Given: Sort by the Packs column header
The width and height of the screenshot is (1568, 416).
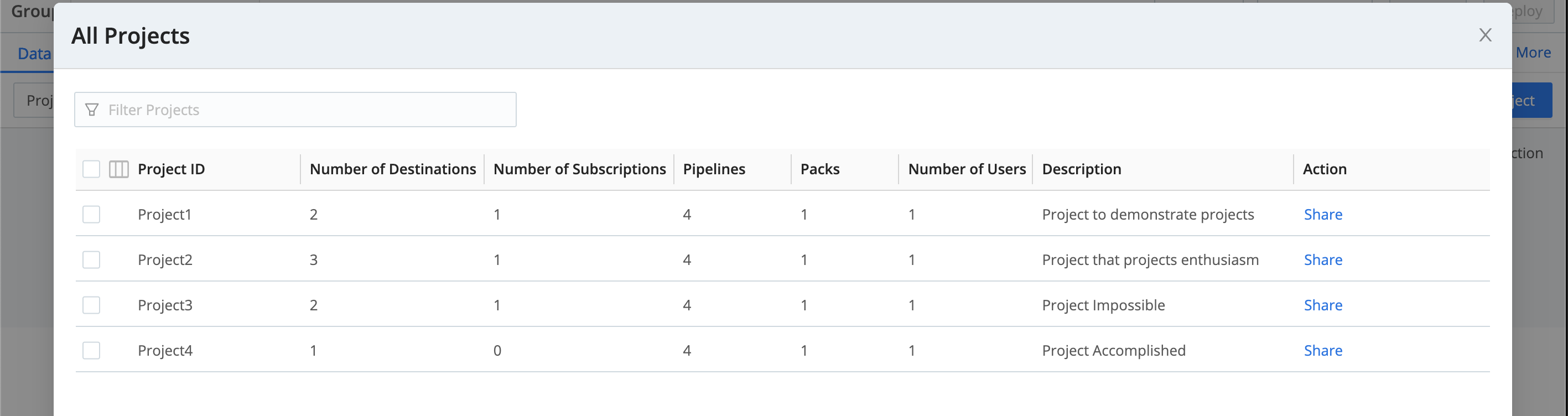Looking at the screenshot, I should point(820,169).
